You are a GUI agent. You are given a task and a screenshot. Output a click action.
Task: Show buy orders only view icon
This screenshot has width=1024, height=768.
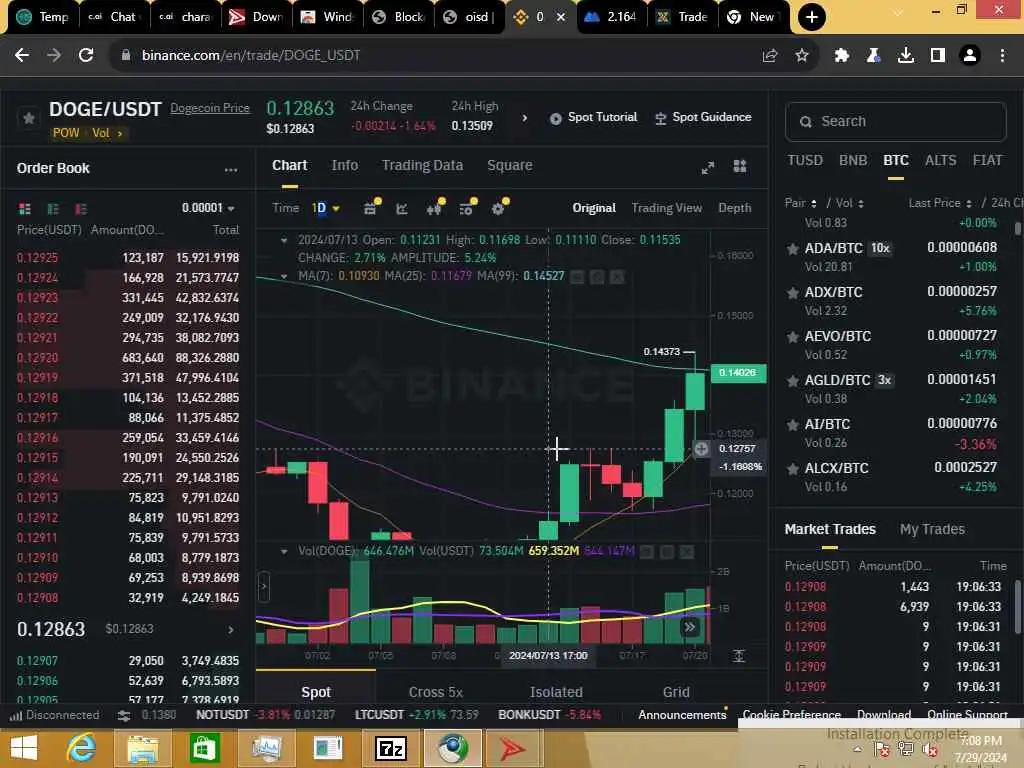53,208
